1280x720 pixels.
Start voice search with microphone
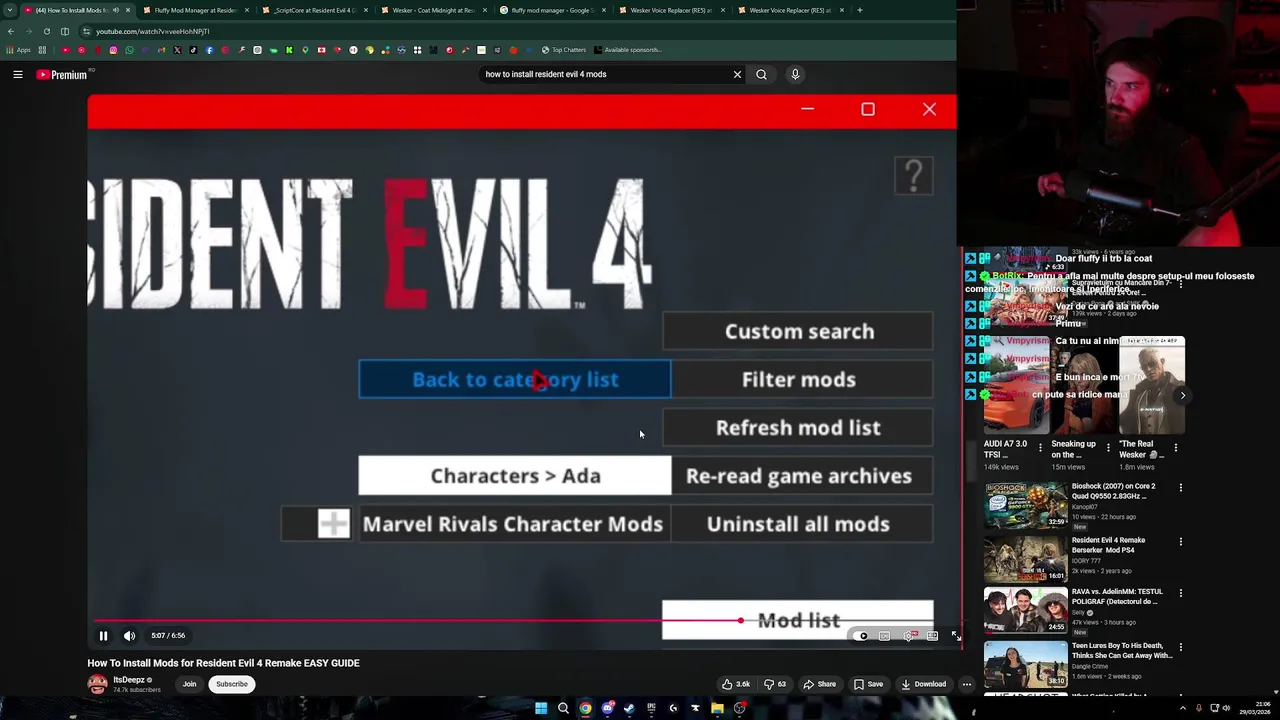pos(795,74)
